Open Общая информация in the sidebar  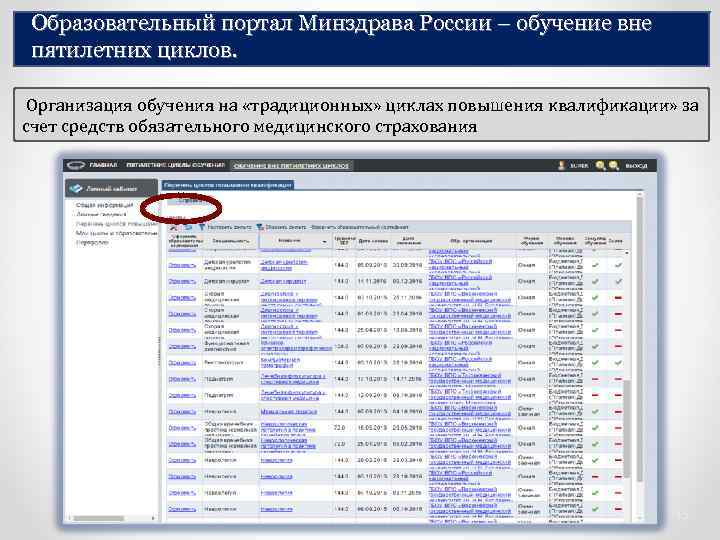(x=104, y=205)
